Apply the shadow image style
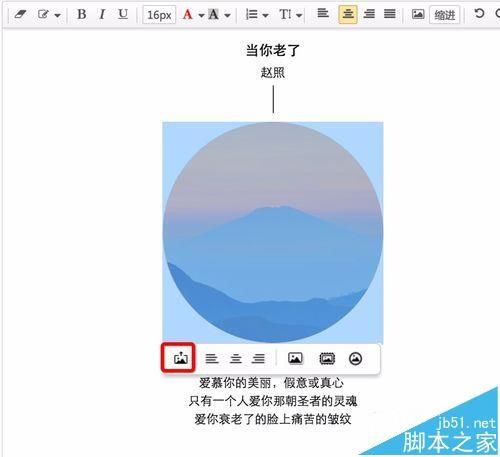500x457 pixels. 295,359
